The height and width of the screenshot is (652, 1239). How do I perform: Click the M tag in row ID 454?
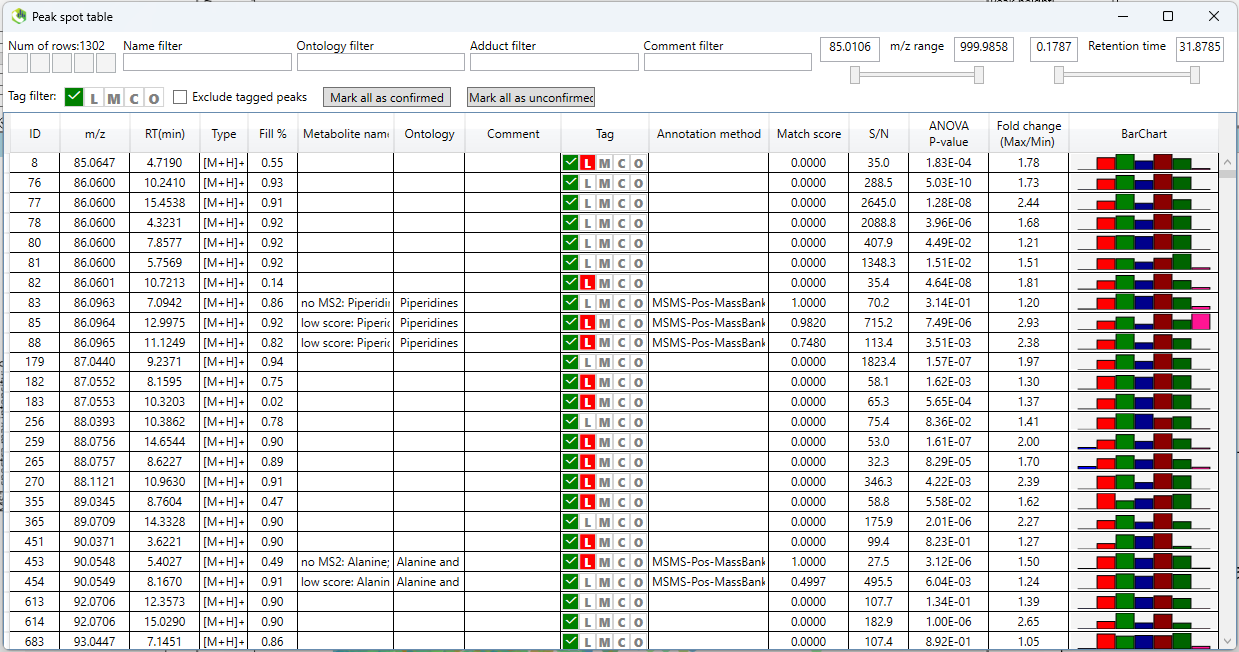coord(604,582)
